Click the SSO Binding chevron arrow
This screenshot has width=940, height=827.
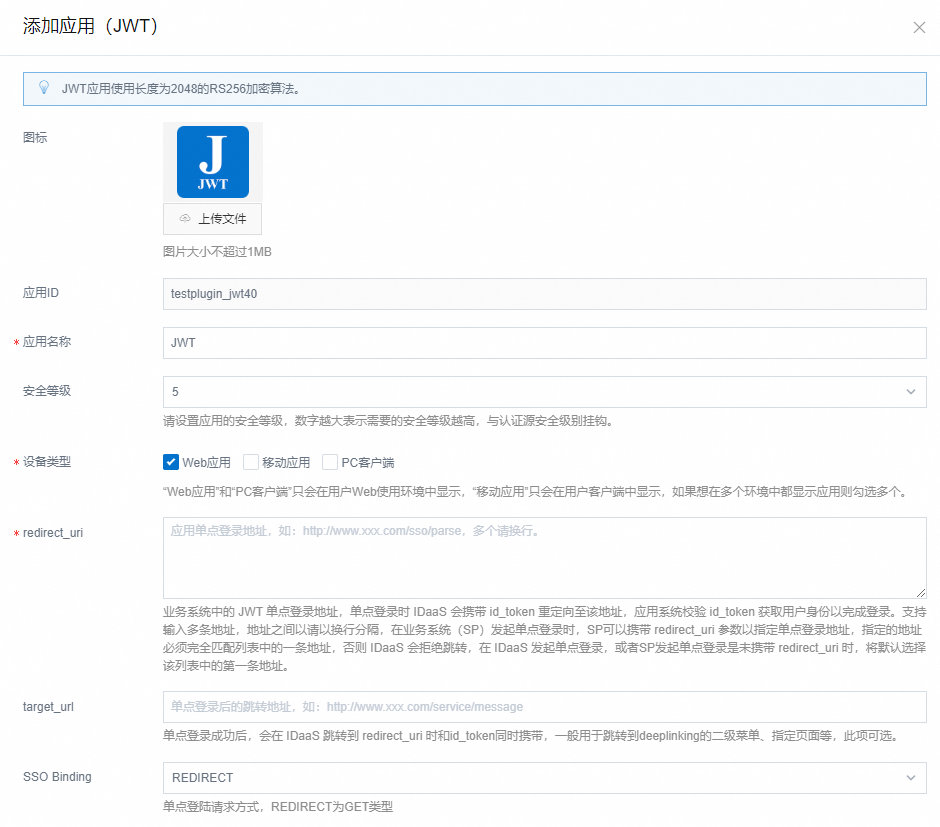[910, 778]
